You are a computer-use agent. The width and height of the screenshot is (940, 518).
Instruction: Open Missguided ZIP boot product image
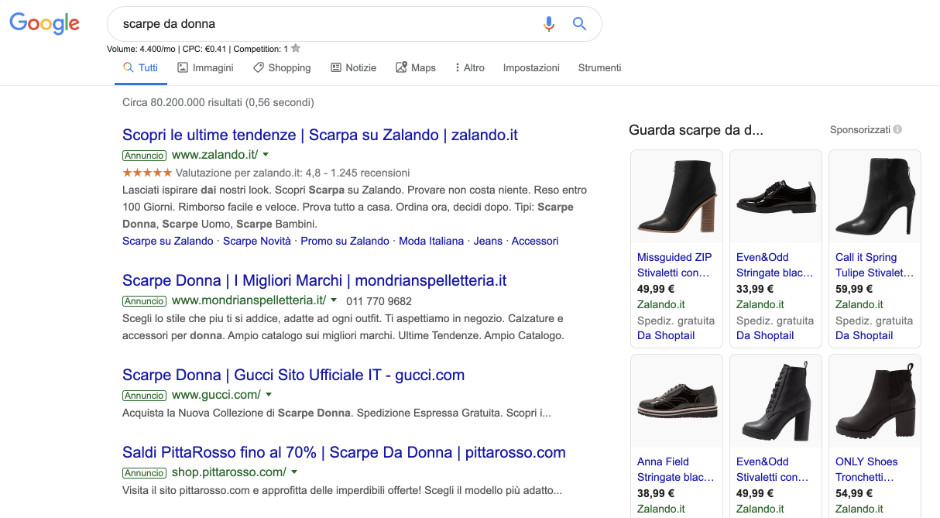(x=676, y=197)
